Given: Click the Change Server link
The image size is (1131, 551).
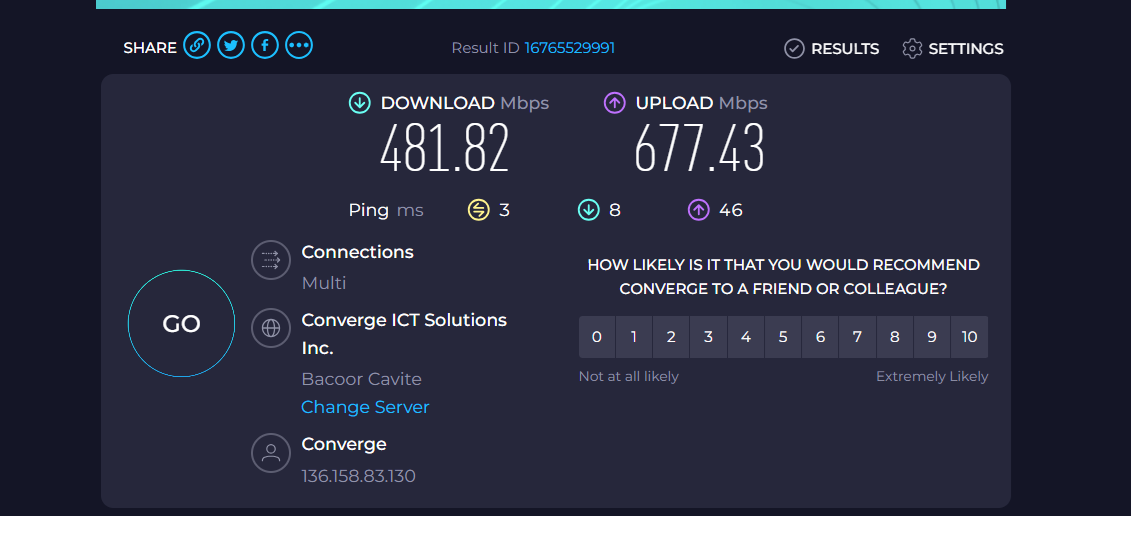Looking at the screenshot, I should pyautogui.click(x=365, y=407).
